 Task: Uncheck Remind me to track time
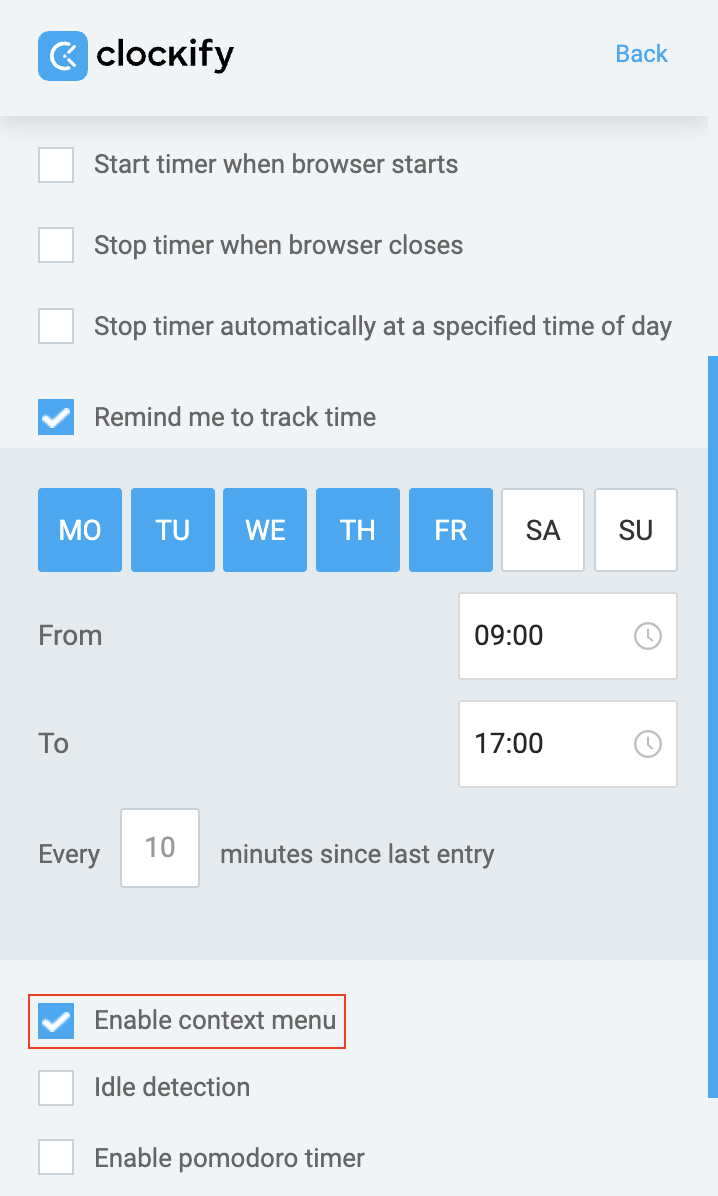(x=56, y=417)
